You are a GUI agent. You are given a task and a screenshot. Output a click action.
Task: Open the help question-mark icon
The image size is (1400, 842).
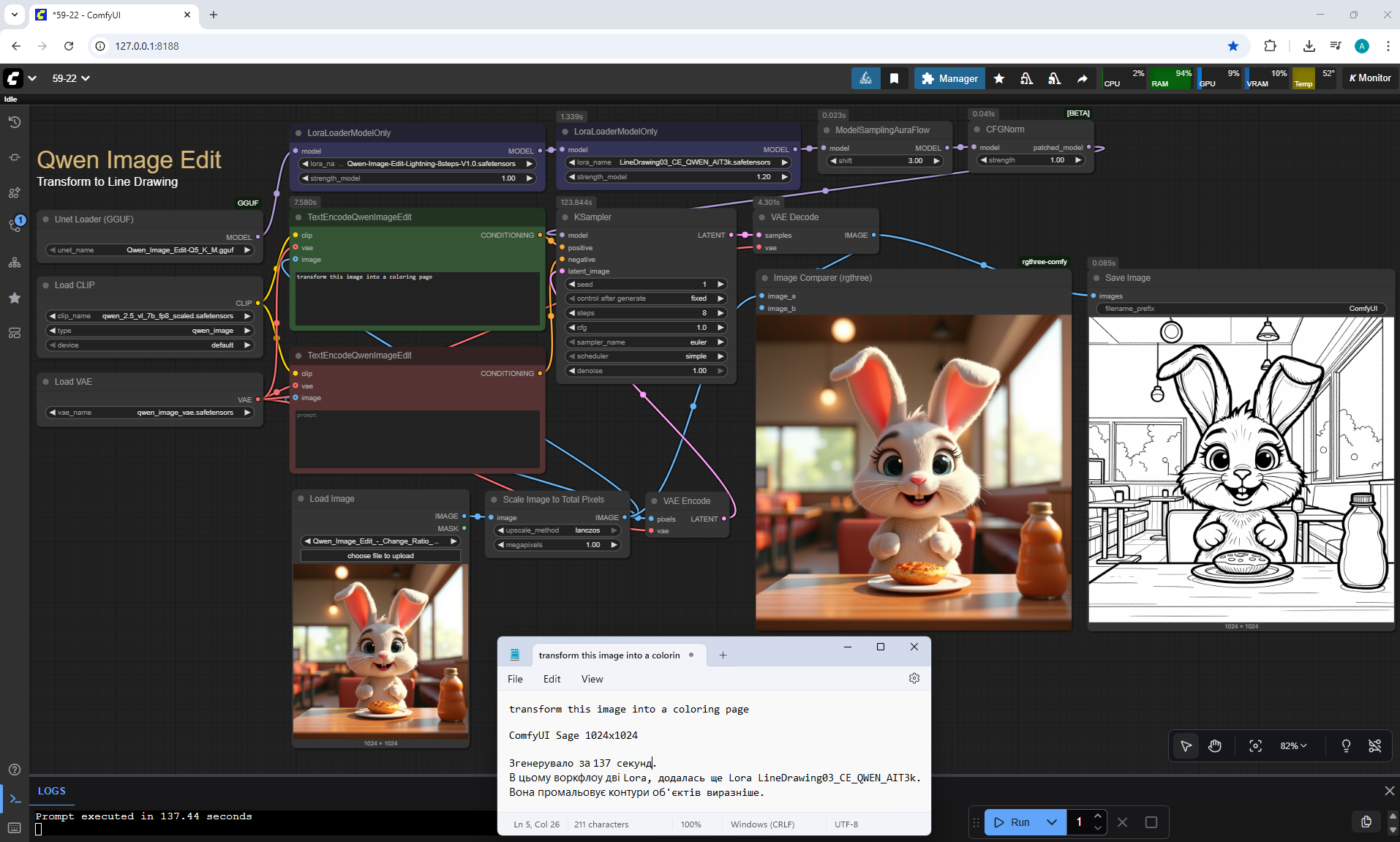click(14, 770)
